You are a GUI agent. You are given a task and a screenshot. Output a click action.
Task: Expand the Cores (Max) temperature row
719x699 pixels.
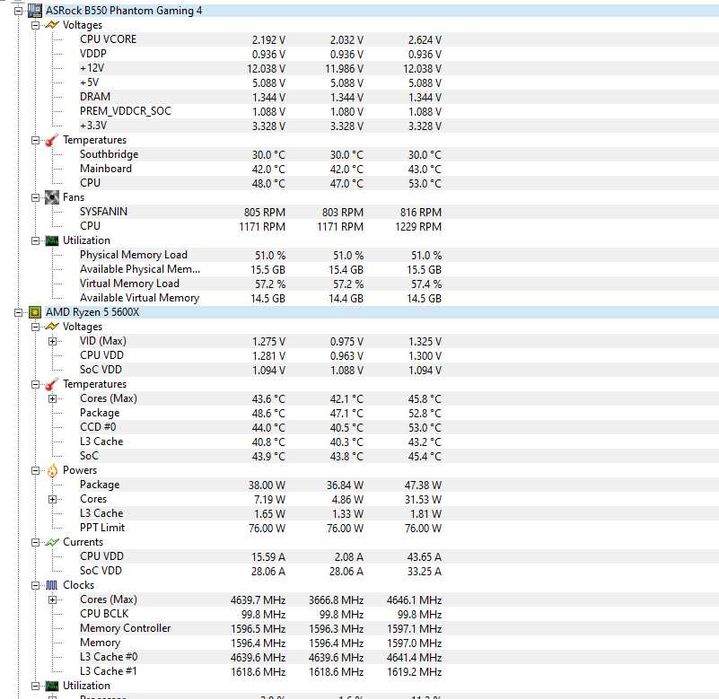click(x=52, y=399)
